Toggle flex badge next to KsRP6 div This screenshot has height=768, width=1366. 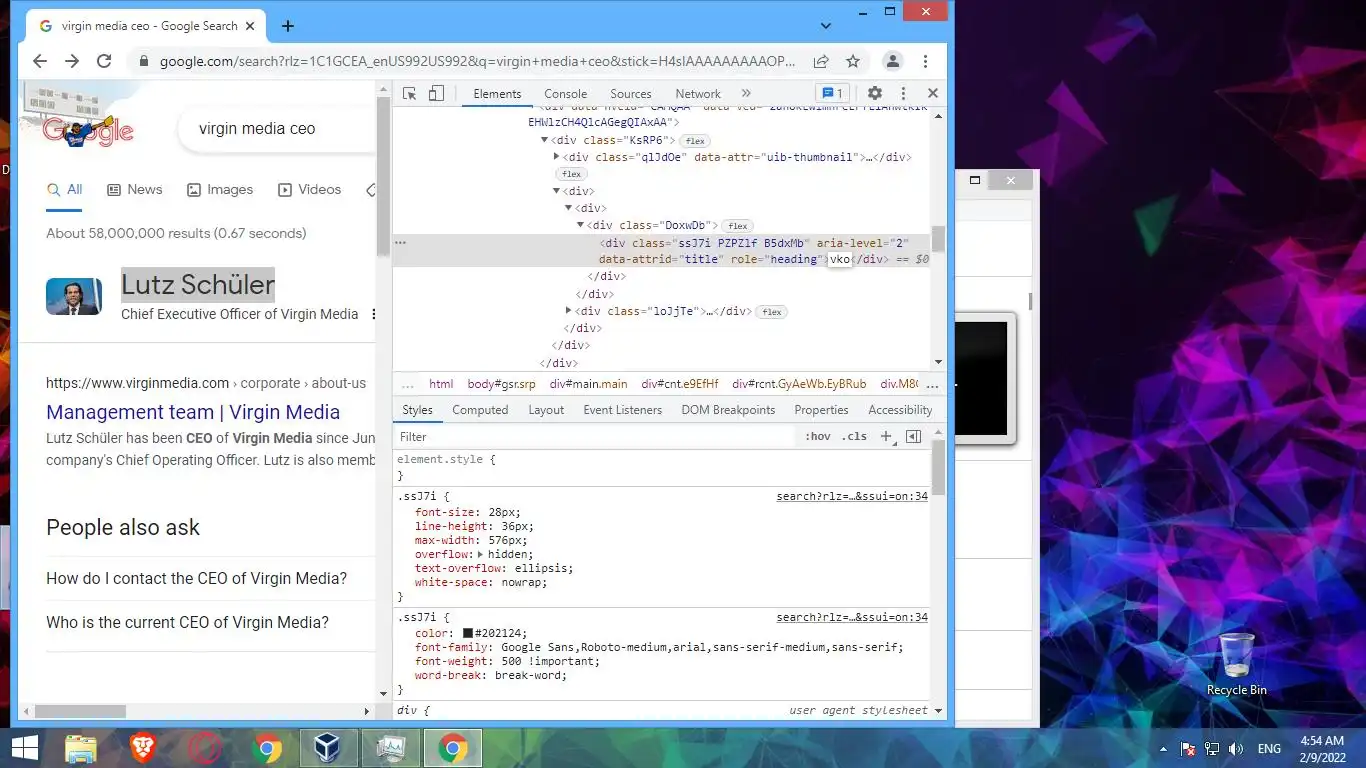(x=696, y=141)
